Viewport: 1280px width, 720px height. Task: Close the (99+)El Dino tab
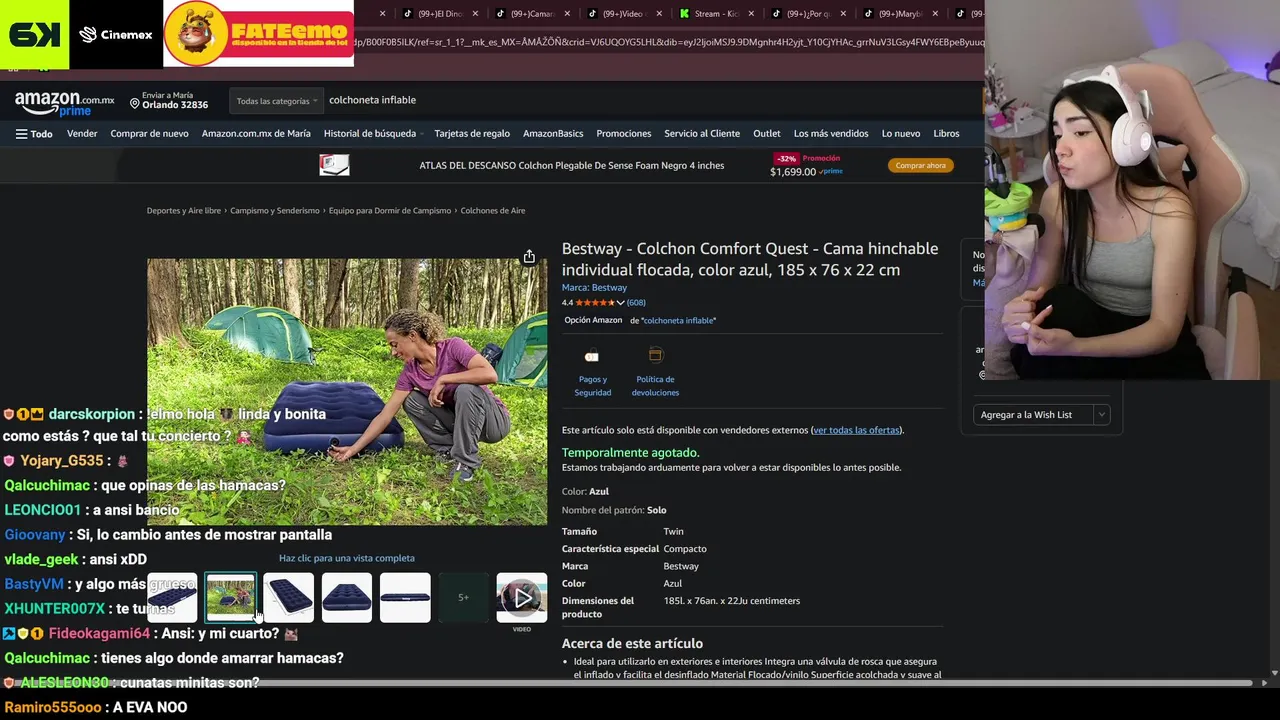475,14
